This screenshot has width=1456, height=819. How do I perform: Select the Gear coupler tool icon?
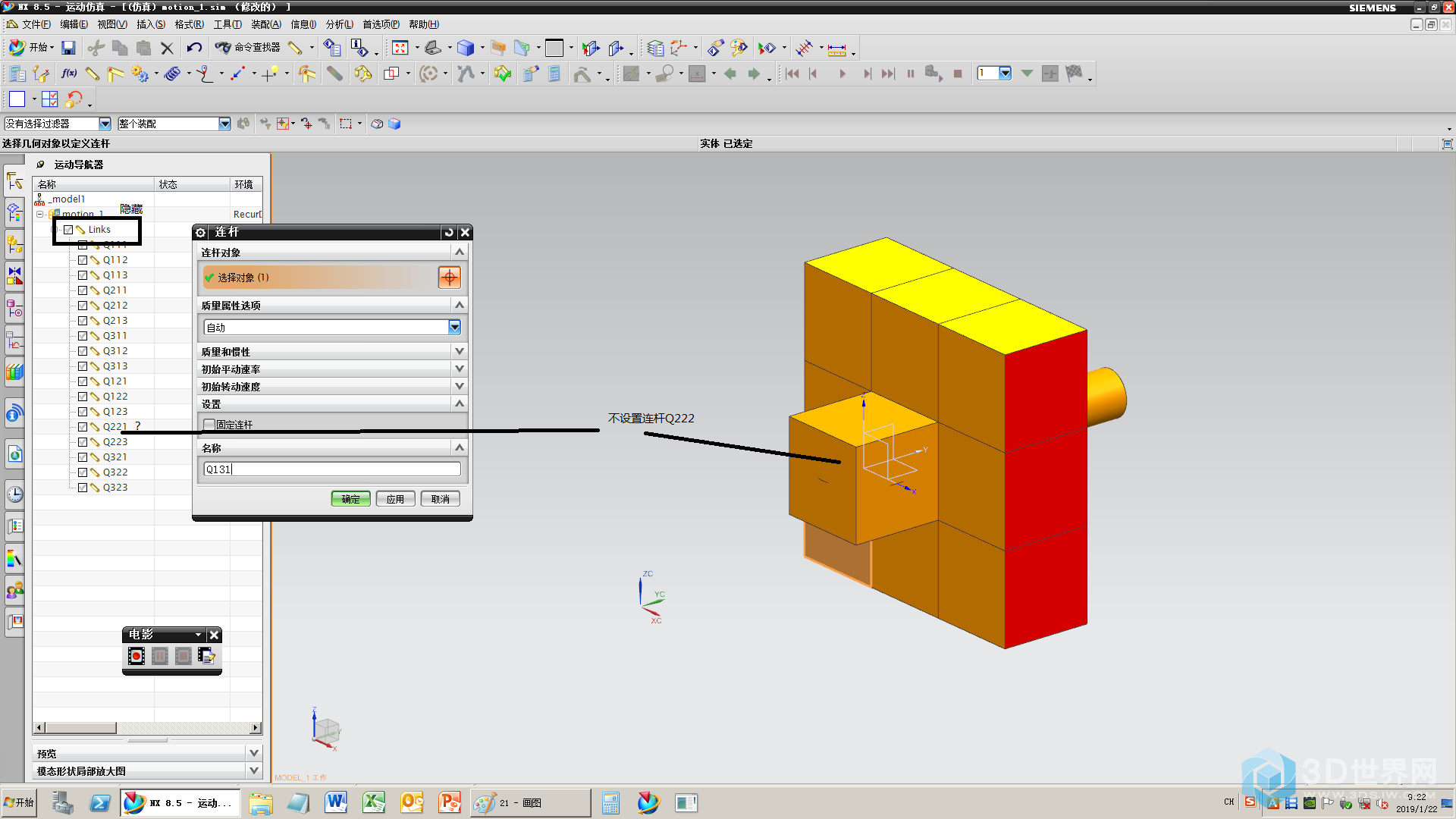click(x=140, y=74)
